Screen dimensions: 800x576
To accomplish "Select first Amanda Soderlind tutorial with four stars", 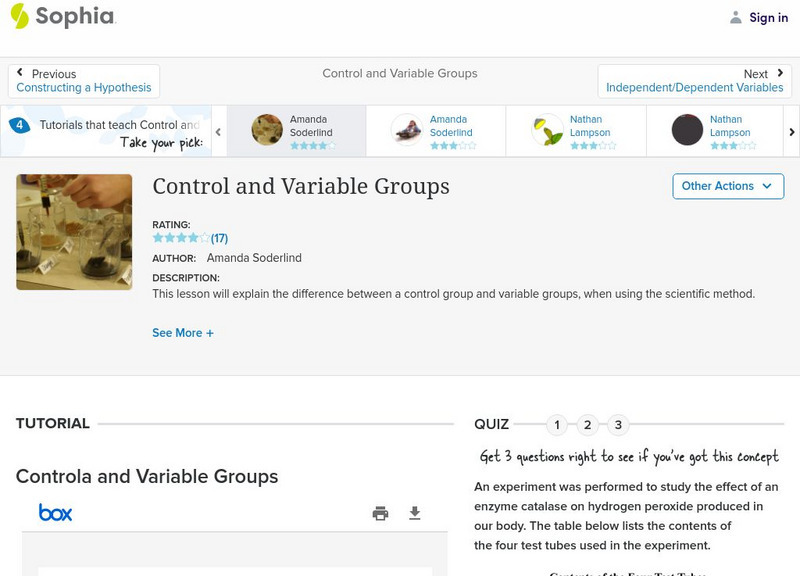I will tap(296, 131).
